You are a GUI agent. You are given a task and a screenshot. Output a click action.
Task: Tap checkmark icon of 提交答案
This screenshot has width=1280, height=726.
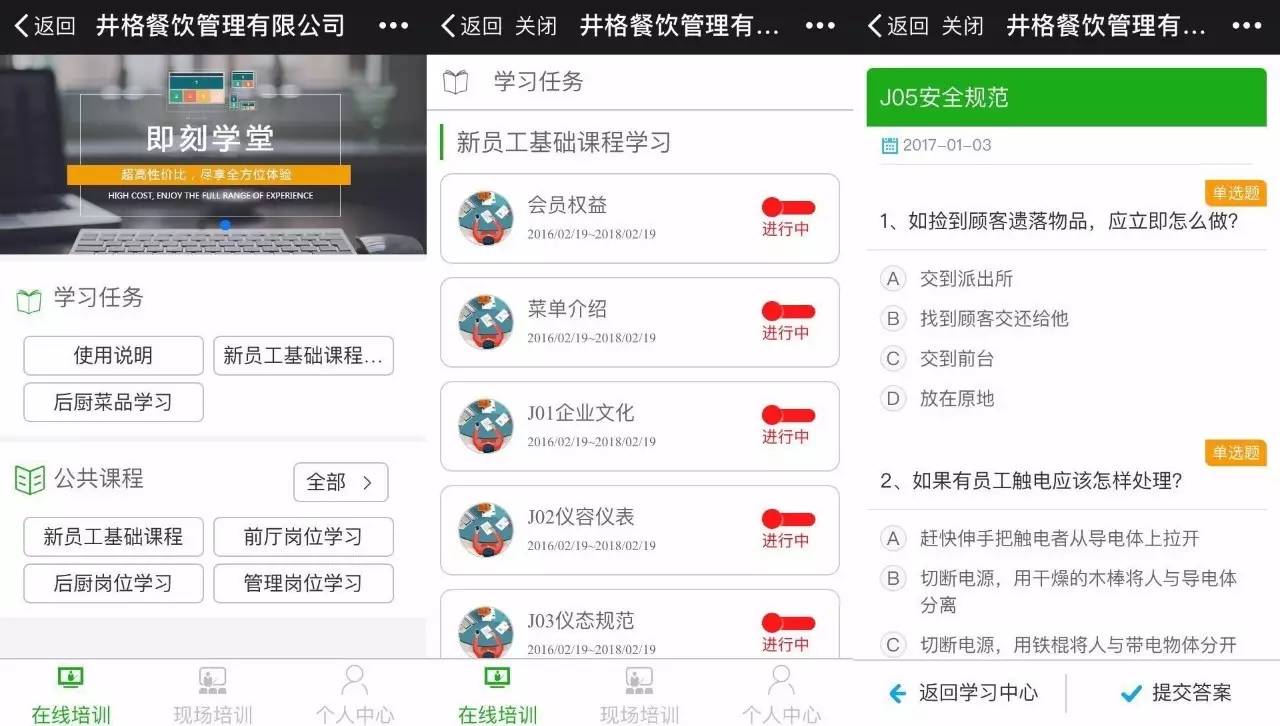pyautogui.click(x=1131, y=693)
